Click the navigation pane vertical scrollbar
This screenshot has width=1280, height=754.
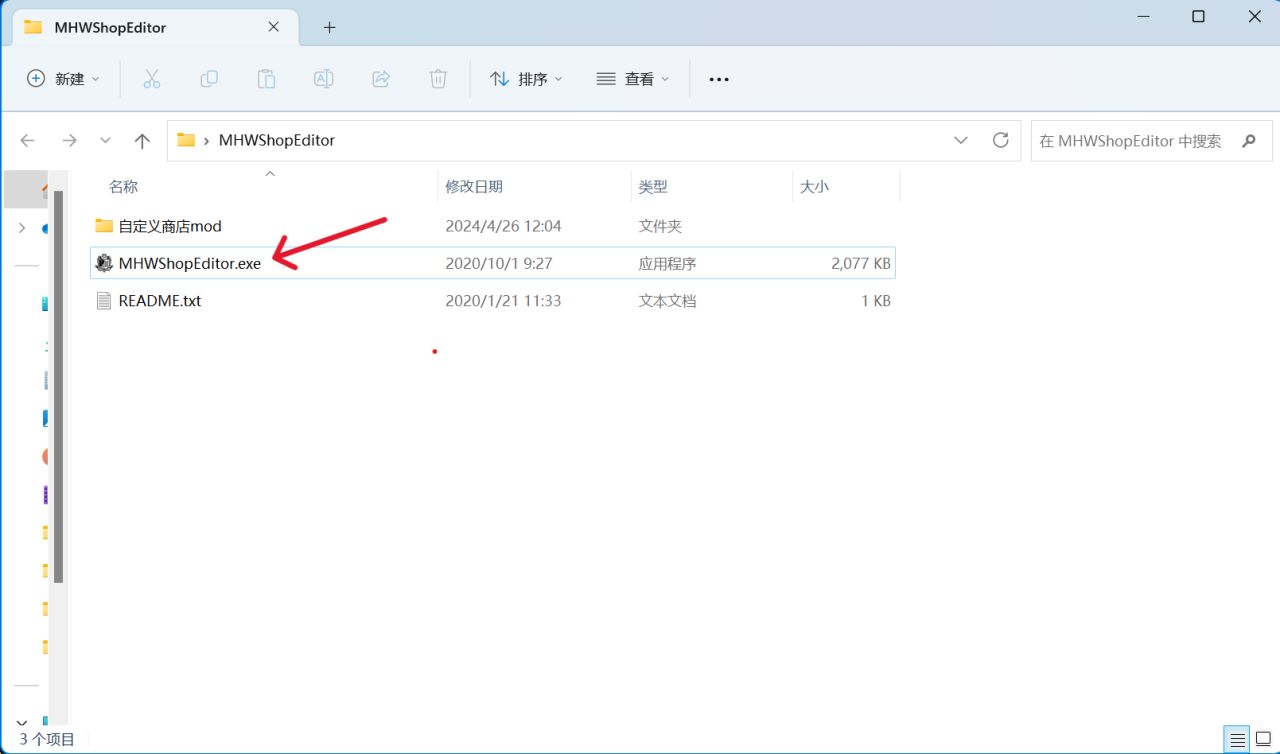(x=59, y=386)
